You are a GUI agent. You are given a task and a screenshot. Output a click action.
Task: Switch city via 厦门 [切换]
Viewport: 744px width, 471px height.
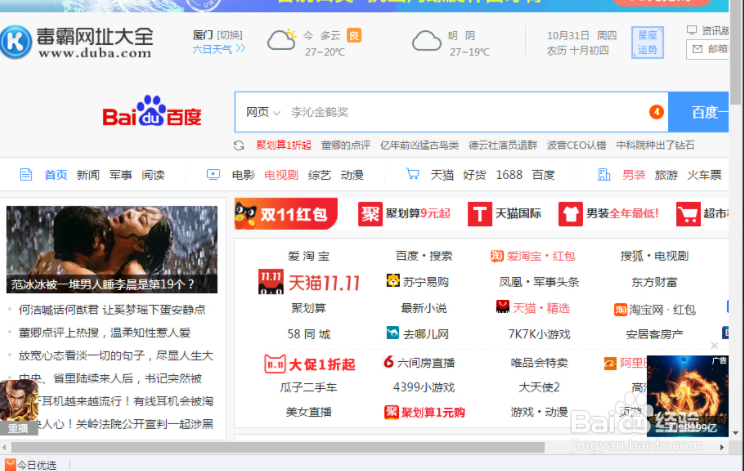click(x=218, y=35)
